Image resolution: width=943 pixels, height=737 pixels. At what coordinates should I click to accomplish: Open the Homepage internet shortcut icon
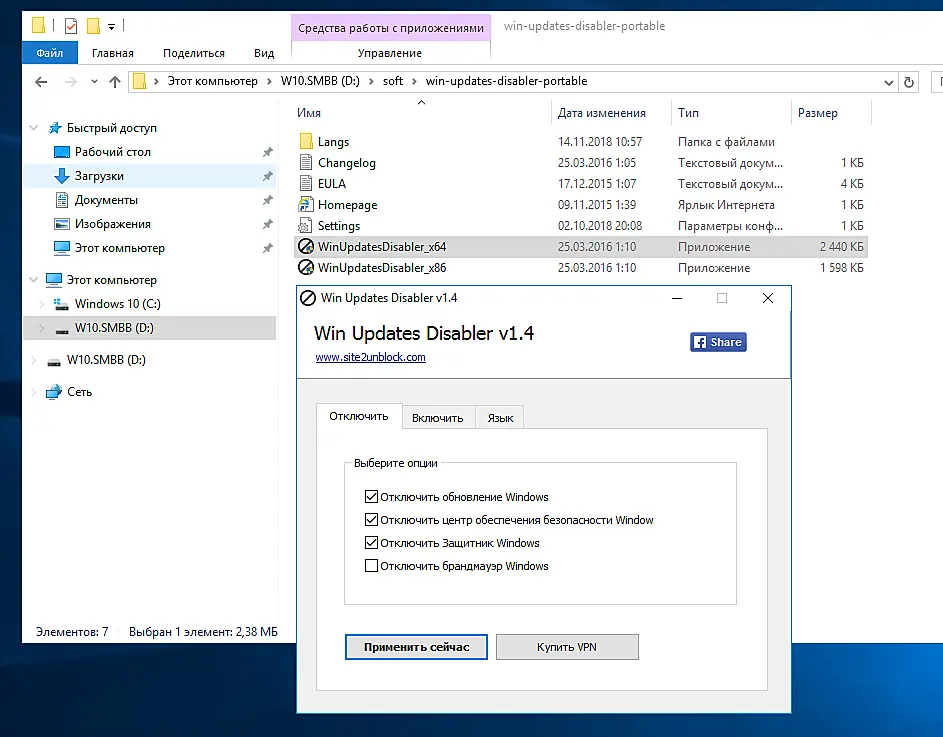point(306,205)
